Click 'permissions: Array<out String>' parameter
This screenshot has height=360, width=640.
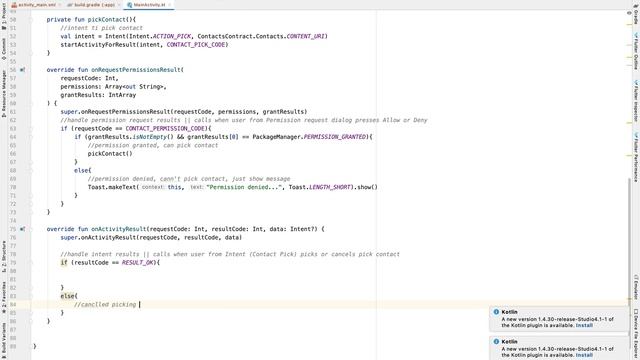(113, 87)
